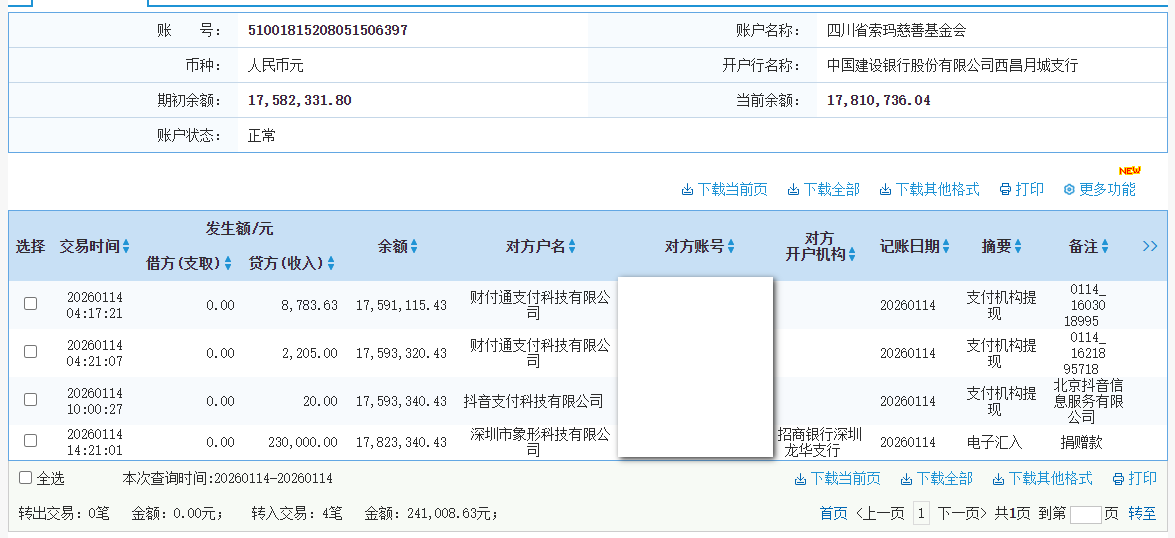This screenshot has height=538, width=1175.
Task: Sort by 余额 balance column arrows
Action: pos(414,247)
